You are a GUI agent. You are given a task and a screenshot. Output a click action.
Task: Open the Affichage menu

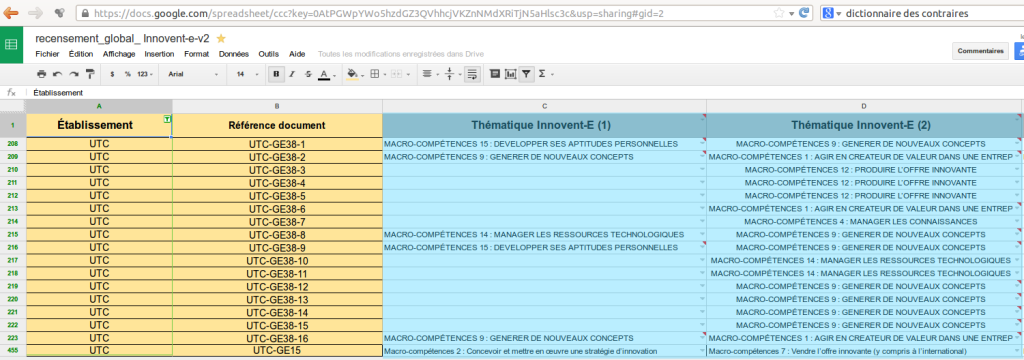pos(120,54)
